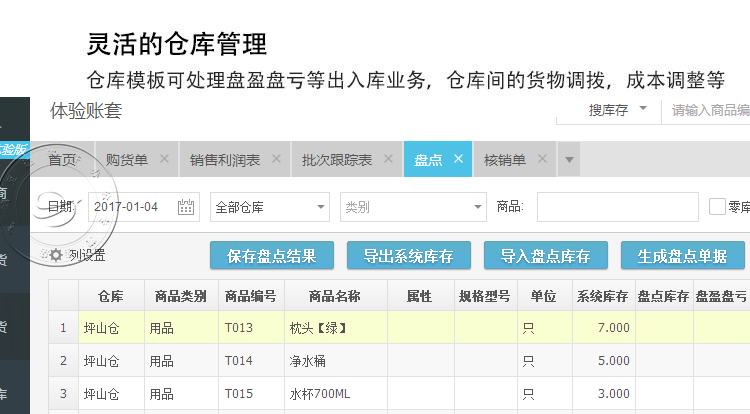Switch to the 销售利润表 tab
Image resolution: width=750 pixels, height=414 pixels.
[x=225, y=159]
